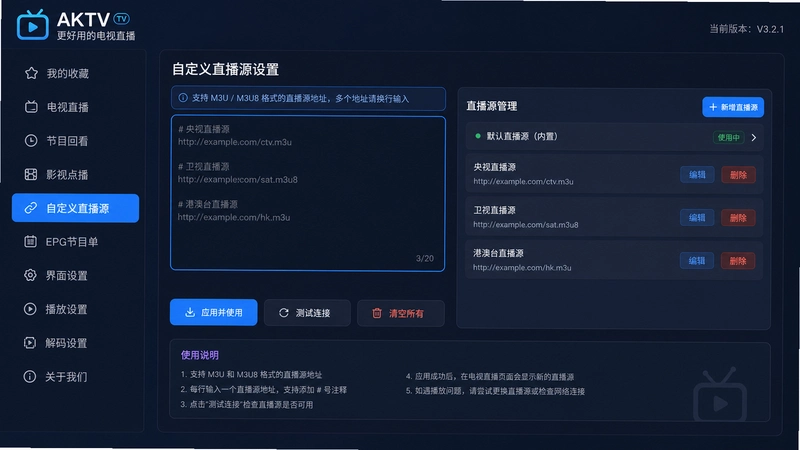Edit the 央视直播源 entry

[x=697, y=174]
